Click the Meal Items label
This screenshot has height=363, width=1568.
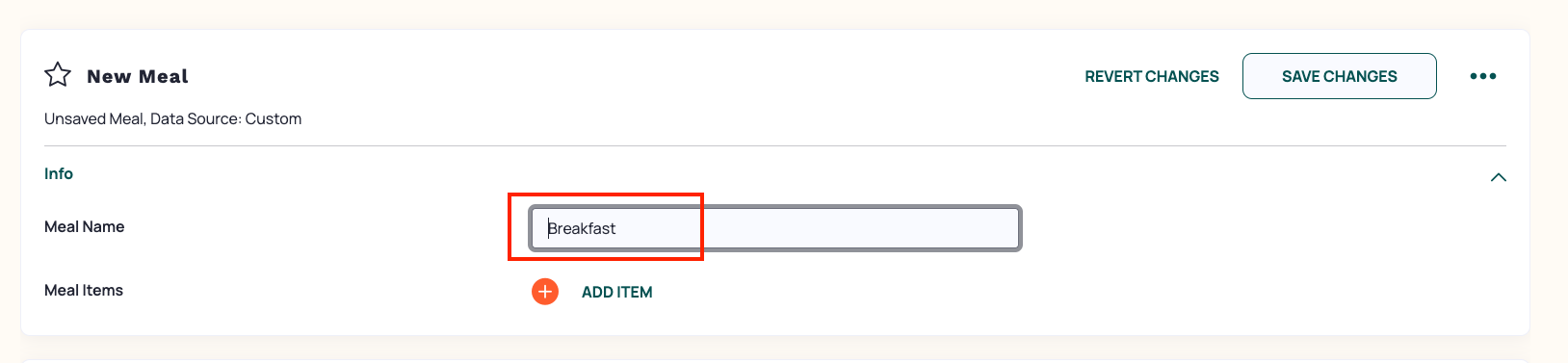point(84,290)
